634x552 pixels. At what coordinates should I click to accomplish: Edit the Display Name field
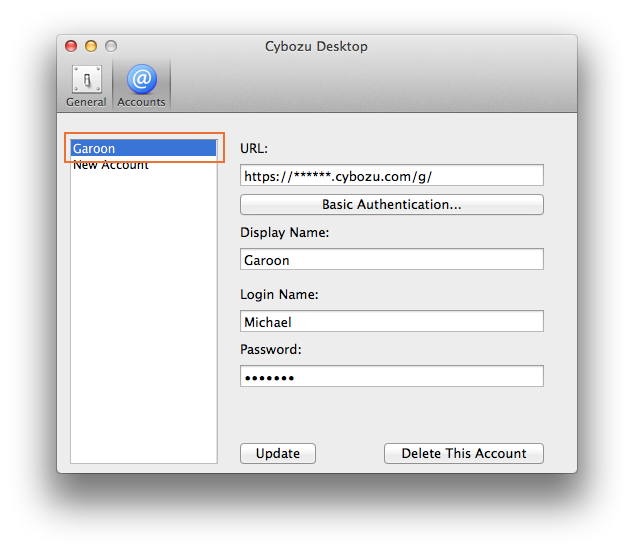[391, 259]
